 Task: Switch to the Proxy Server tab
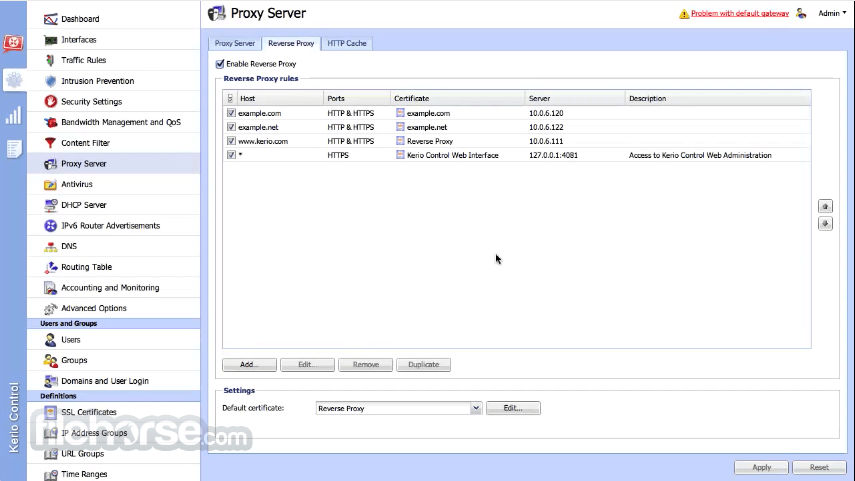click(x=234, y=43)
